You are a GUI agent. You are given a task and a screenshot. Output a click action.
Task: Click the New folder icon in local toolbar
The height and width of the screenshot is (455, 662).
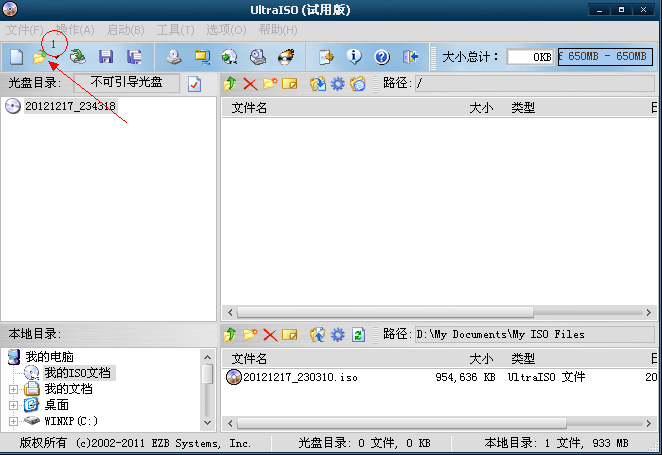pos(250,335)
